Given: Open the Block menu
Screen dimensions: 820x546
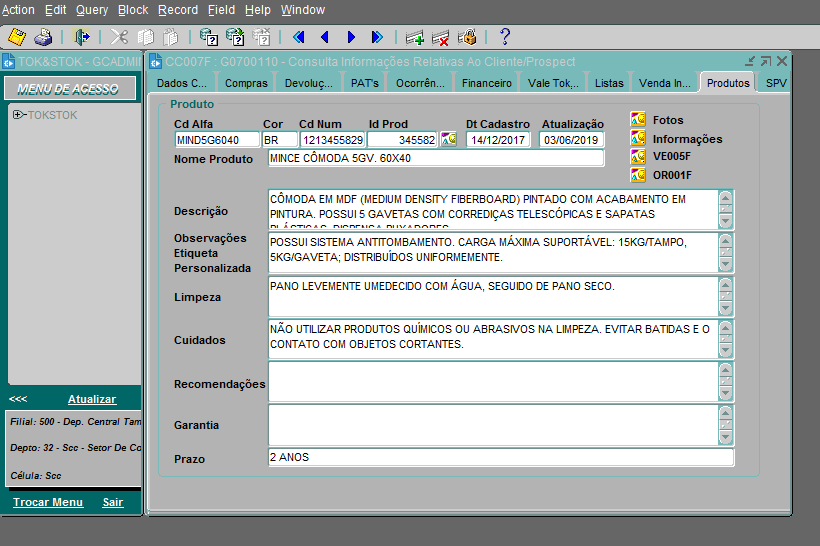Looking at the screenshot, I should click(133, 10).
